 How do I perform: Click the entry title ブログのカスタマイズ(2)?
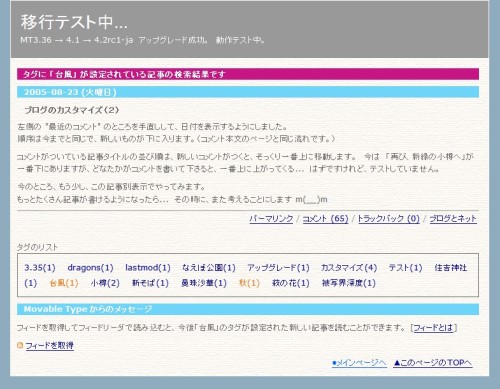[71, 110]
